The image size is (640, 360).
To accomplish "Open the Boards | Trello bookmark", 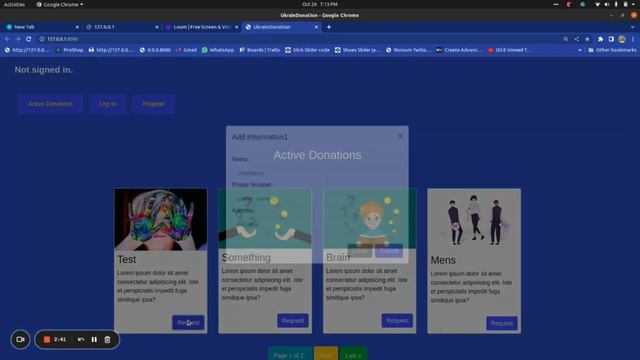I will [x=260, y=50].
